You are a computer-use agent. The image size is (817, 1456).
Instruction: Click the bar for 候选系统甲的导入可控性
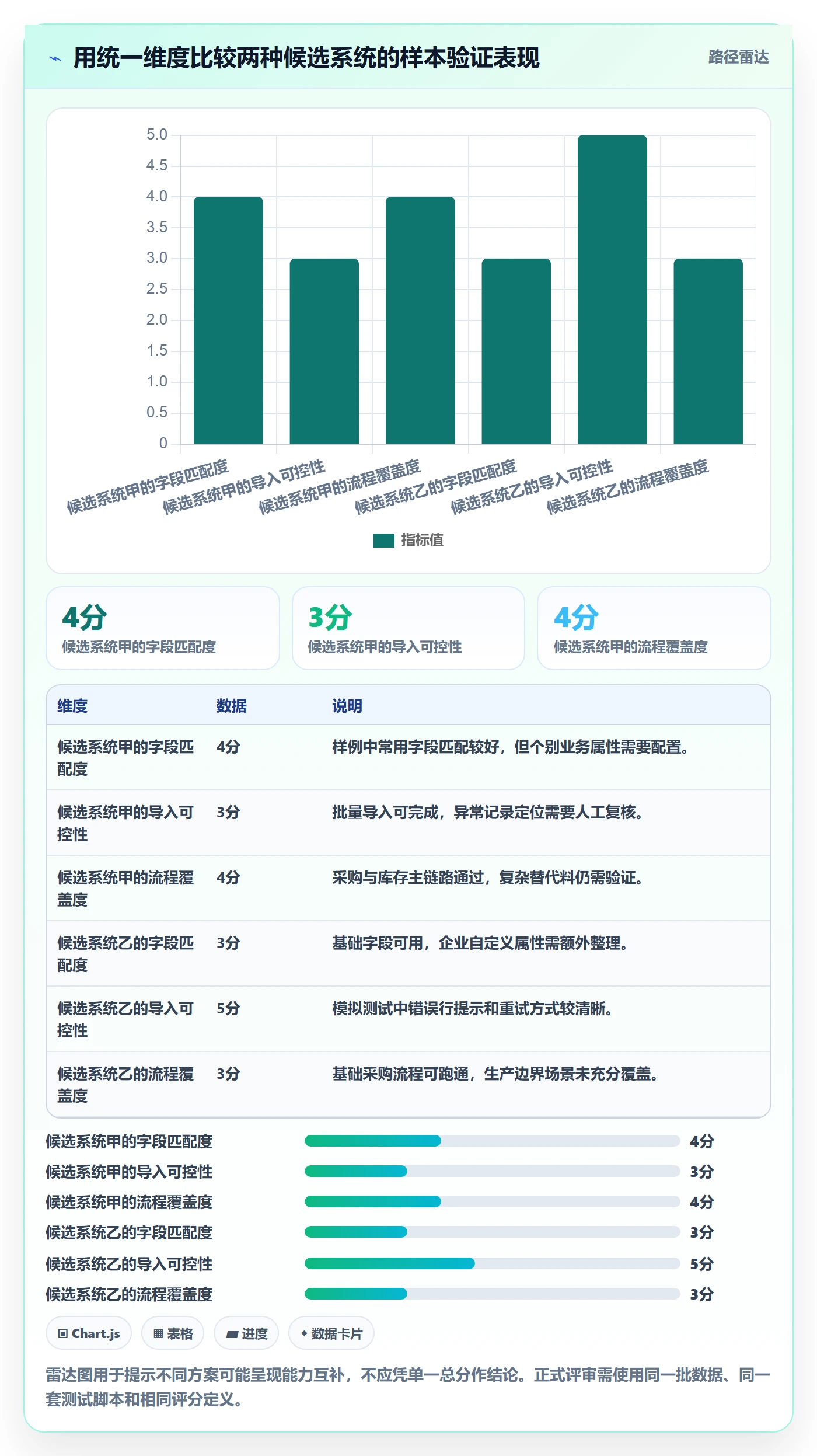coord(324,351)
